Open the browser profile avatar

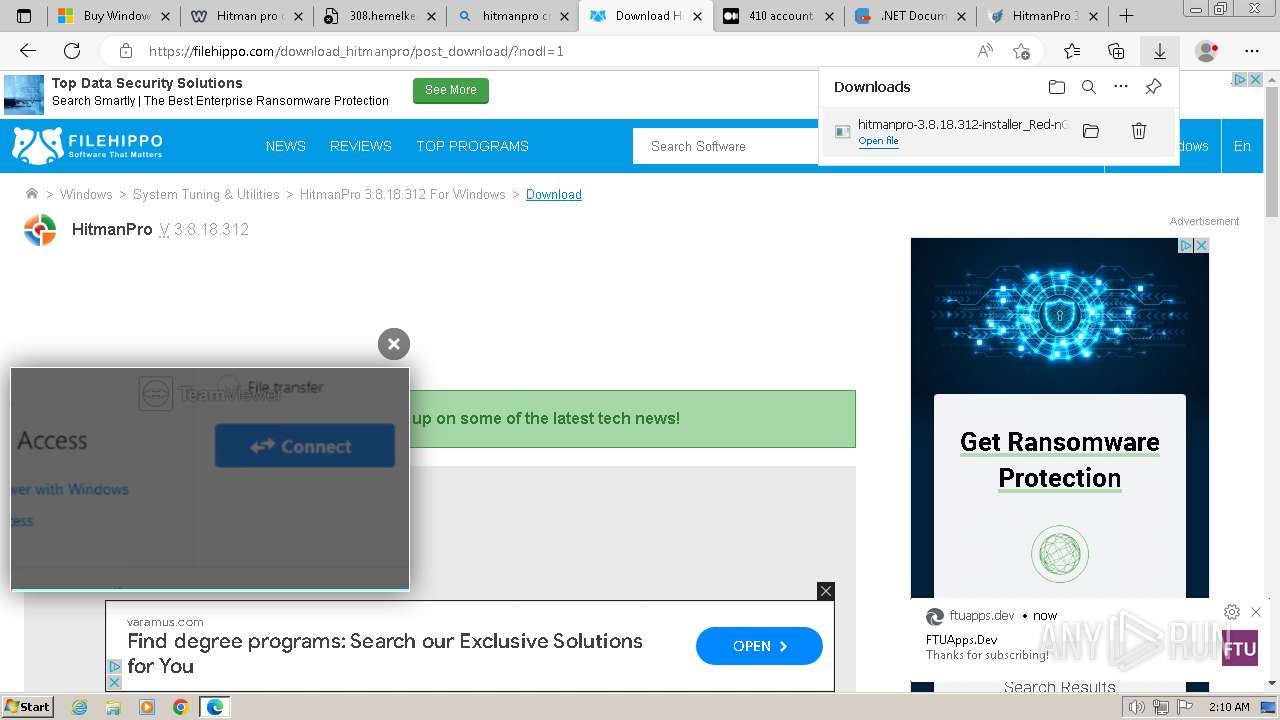click(x=1207, y=51)
